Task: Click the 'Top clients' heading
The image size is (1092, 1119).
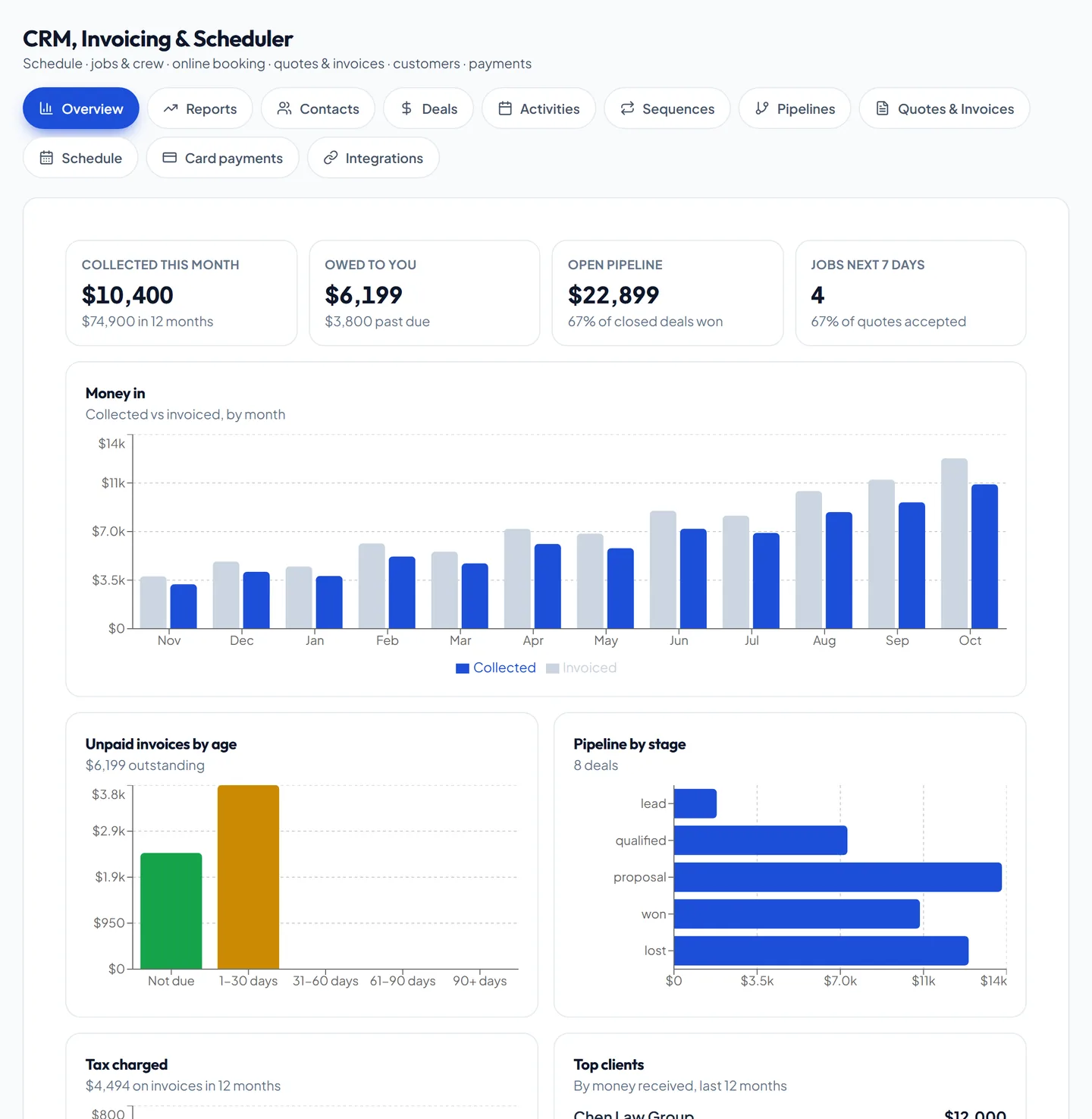Action: pos(609,1064)
